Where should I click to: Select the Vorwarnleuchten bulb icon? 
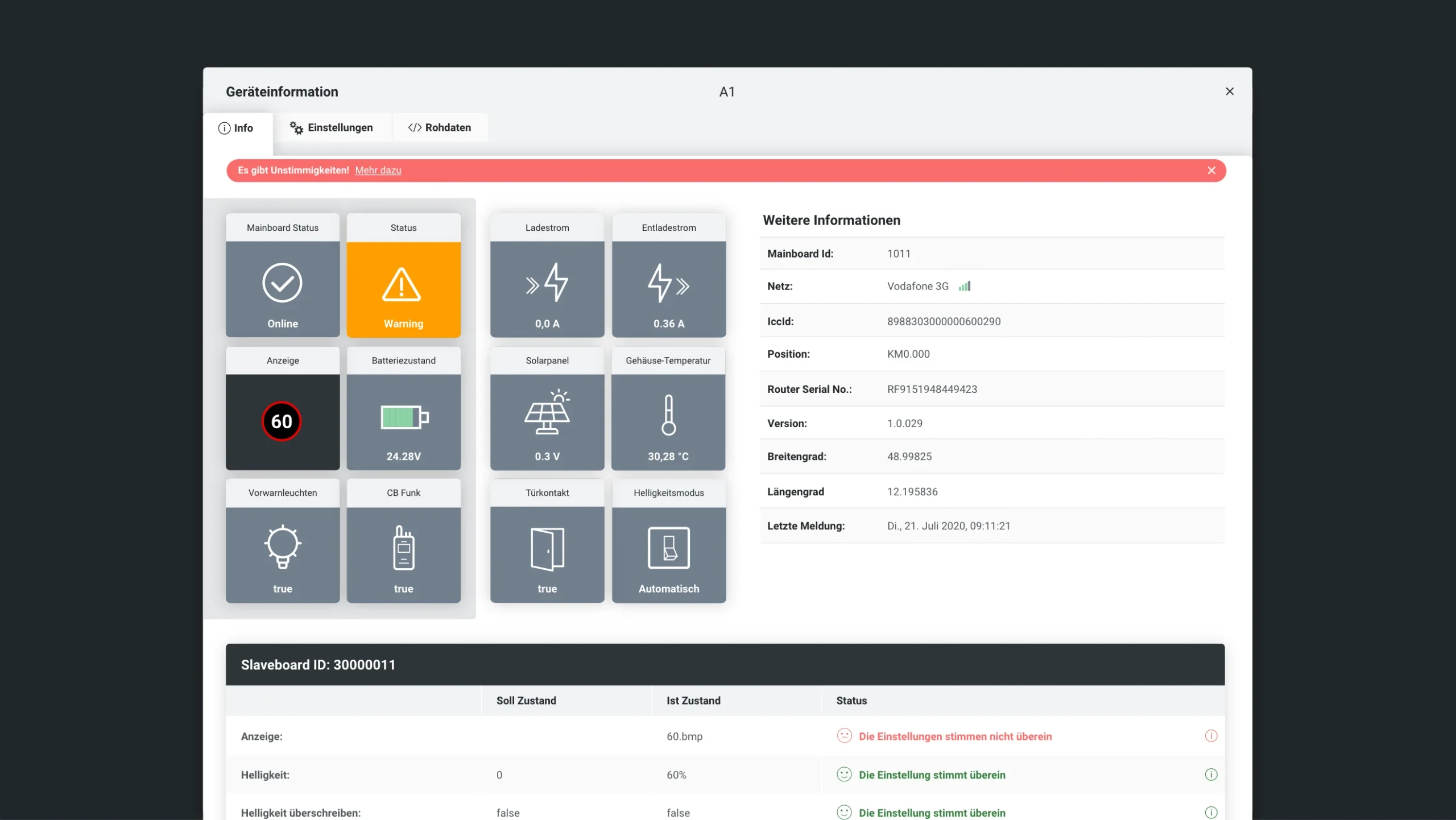282,546
